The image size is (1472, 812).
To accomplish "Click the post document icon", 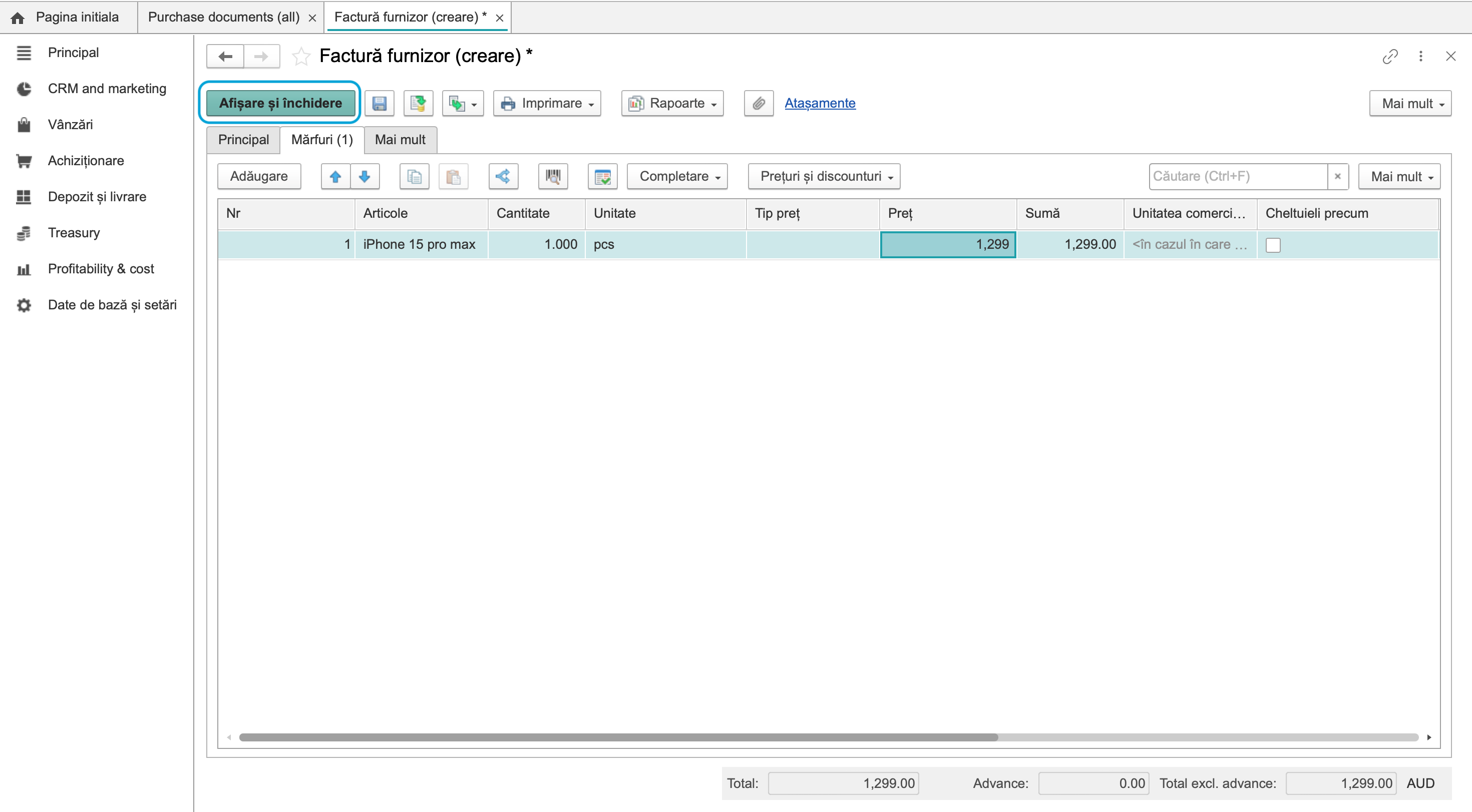I will click(x=418, y=104).
